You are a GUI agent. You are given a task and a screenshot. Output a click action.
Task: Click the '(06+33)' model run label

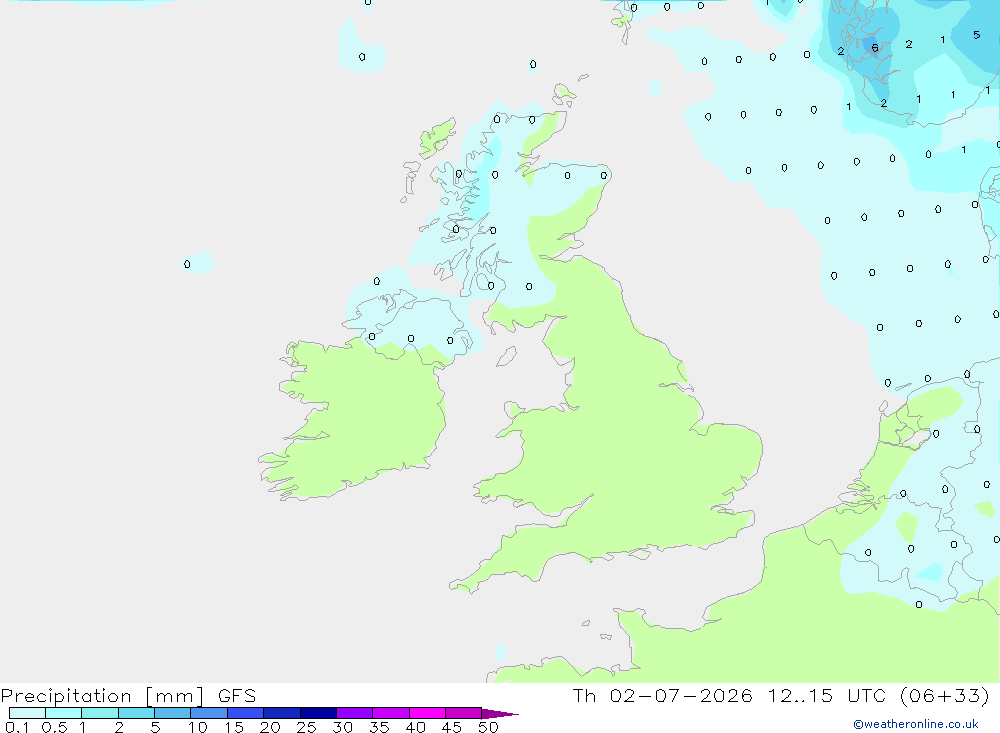[x=945, y=695]
